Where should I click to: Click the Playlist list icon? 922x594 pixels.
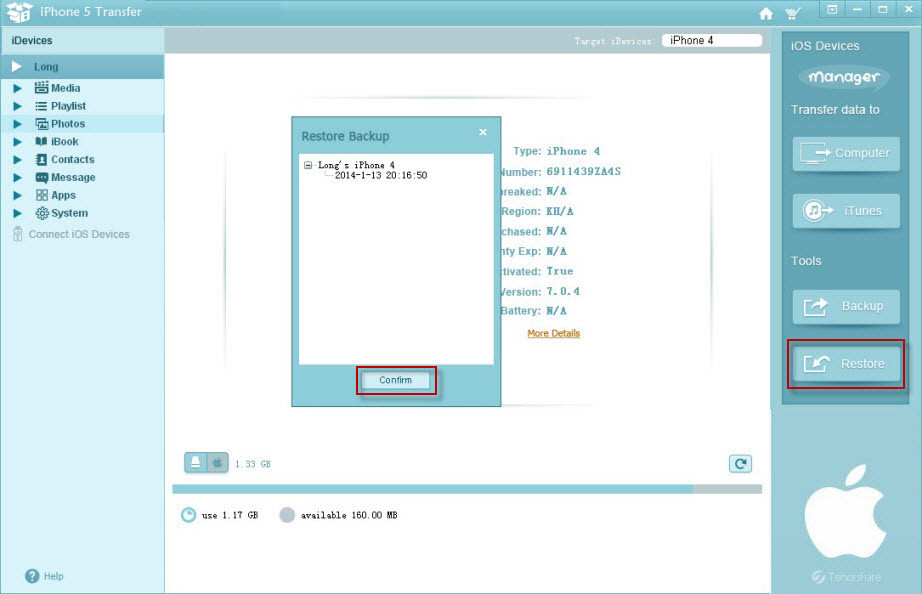pyautogui.click(x=41, y=106)
